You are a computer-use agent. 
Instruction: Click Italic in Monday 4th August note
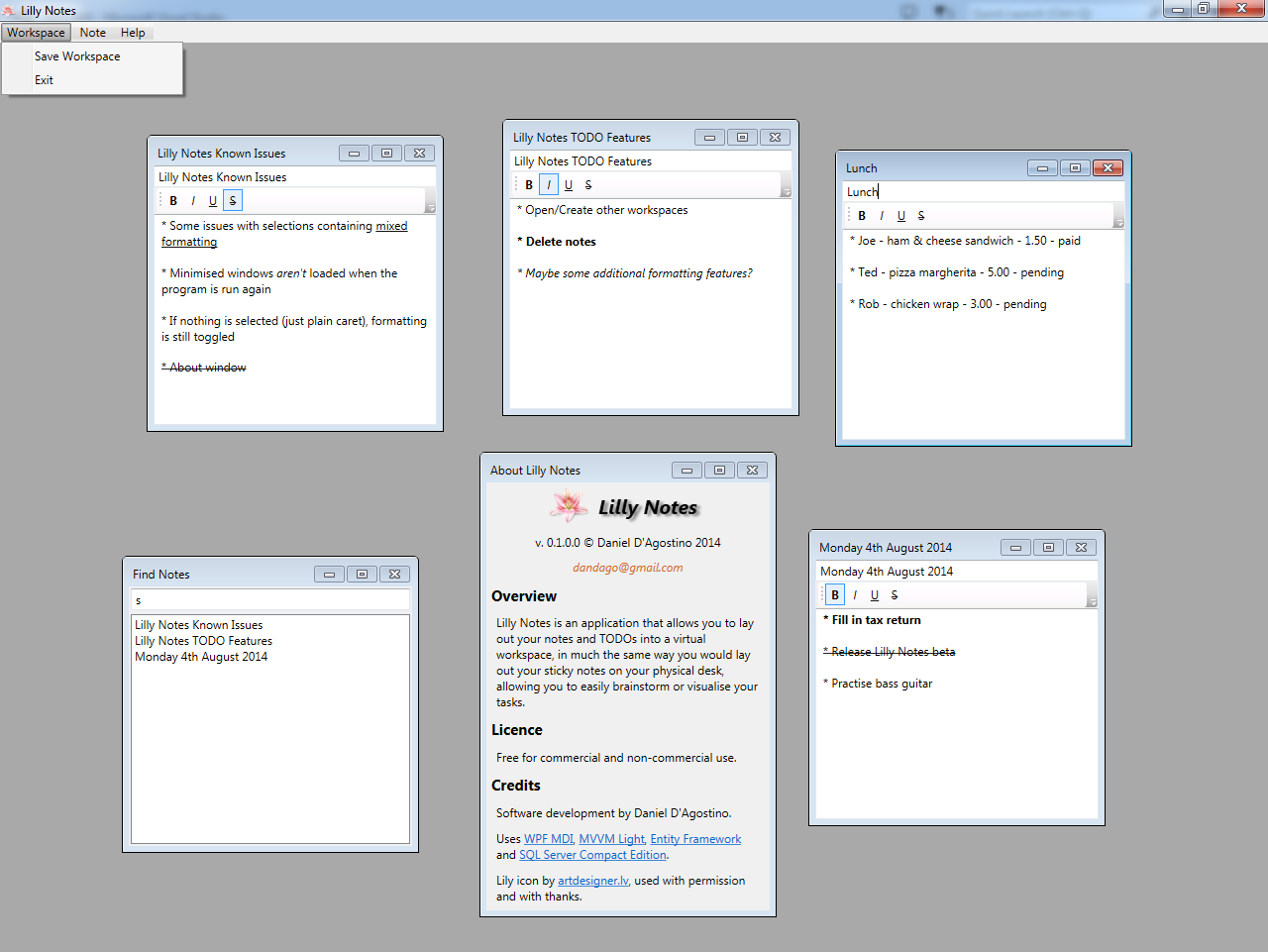click(x=855, y=595)
